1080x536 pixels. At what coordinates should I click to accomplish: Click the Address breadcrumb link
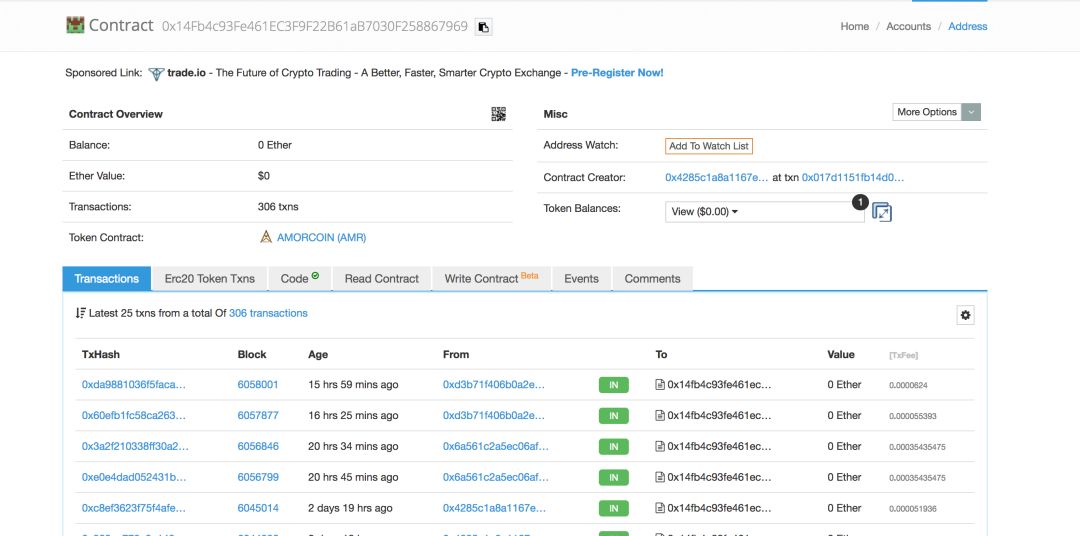click(968, 26)
